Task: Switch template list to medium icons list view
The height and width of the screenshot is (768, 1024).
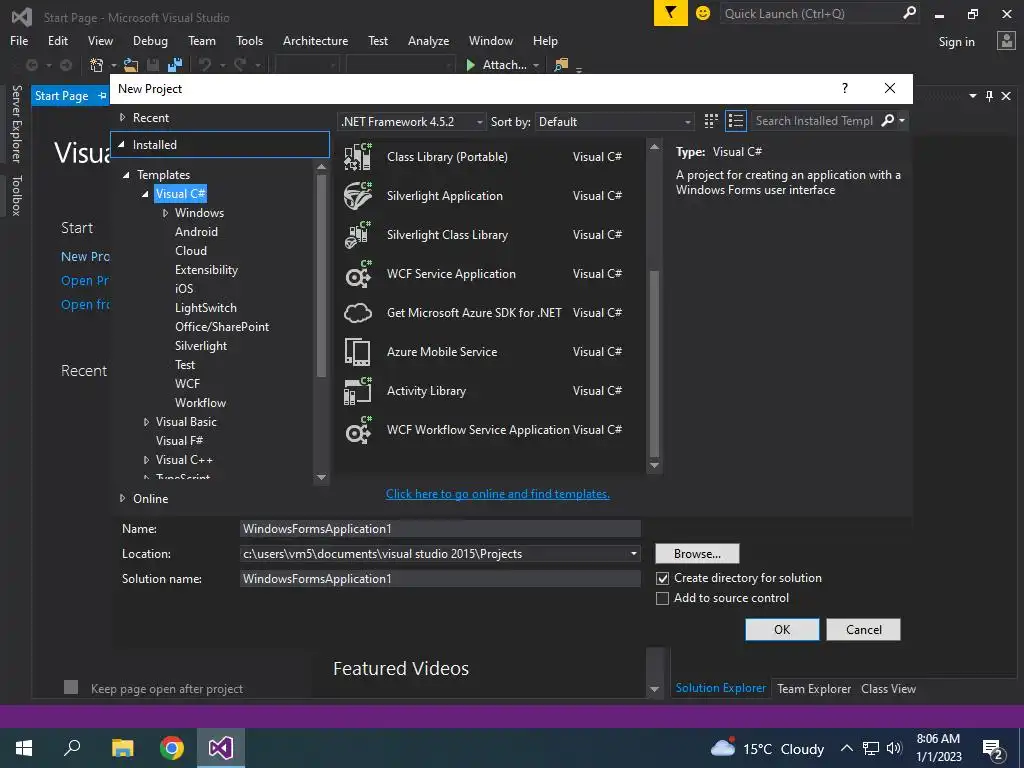Action: tap(735, 121)
